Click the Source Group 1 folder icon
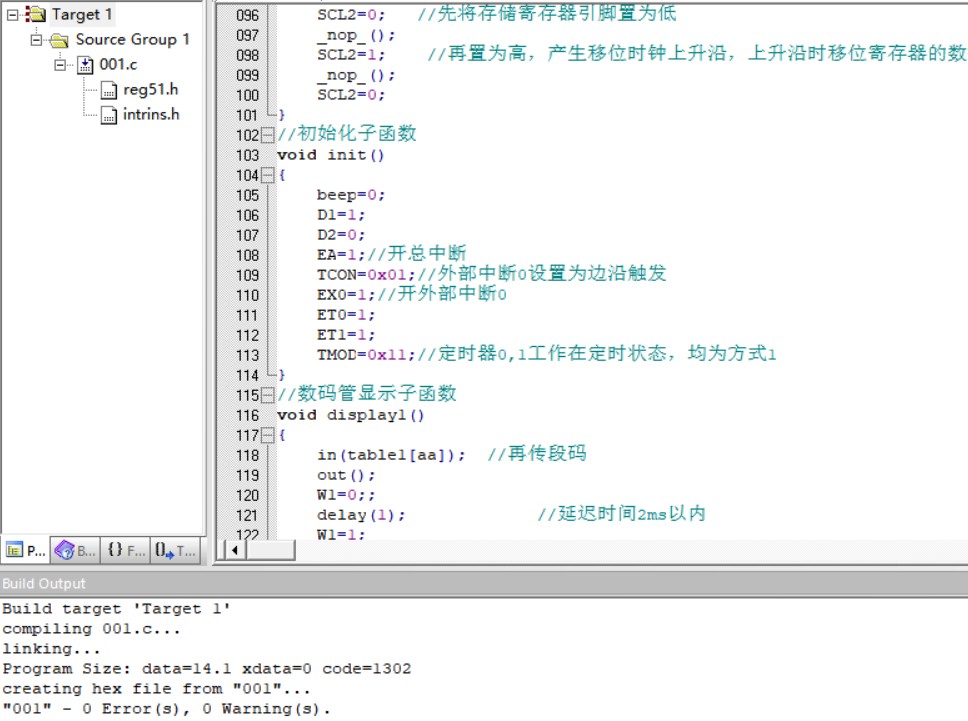The width and height of the screenshot is (968, 721). pos(59,40)
